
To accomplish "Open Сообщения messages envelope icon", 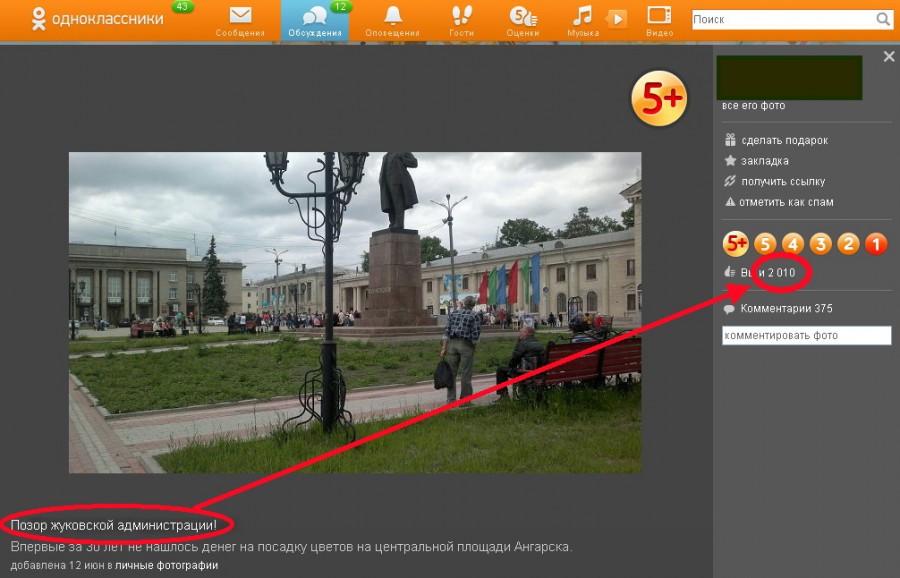I will [x=240, y=16].
